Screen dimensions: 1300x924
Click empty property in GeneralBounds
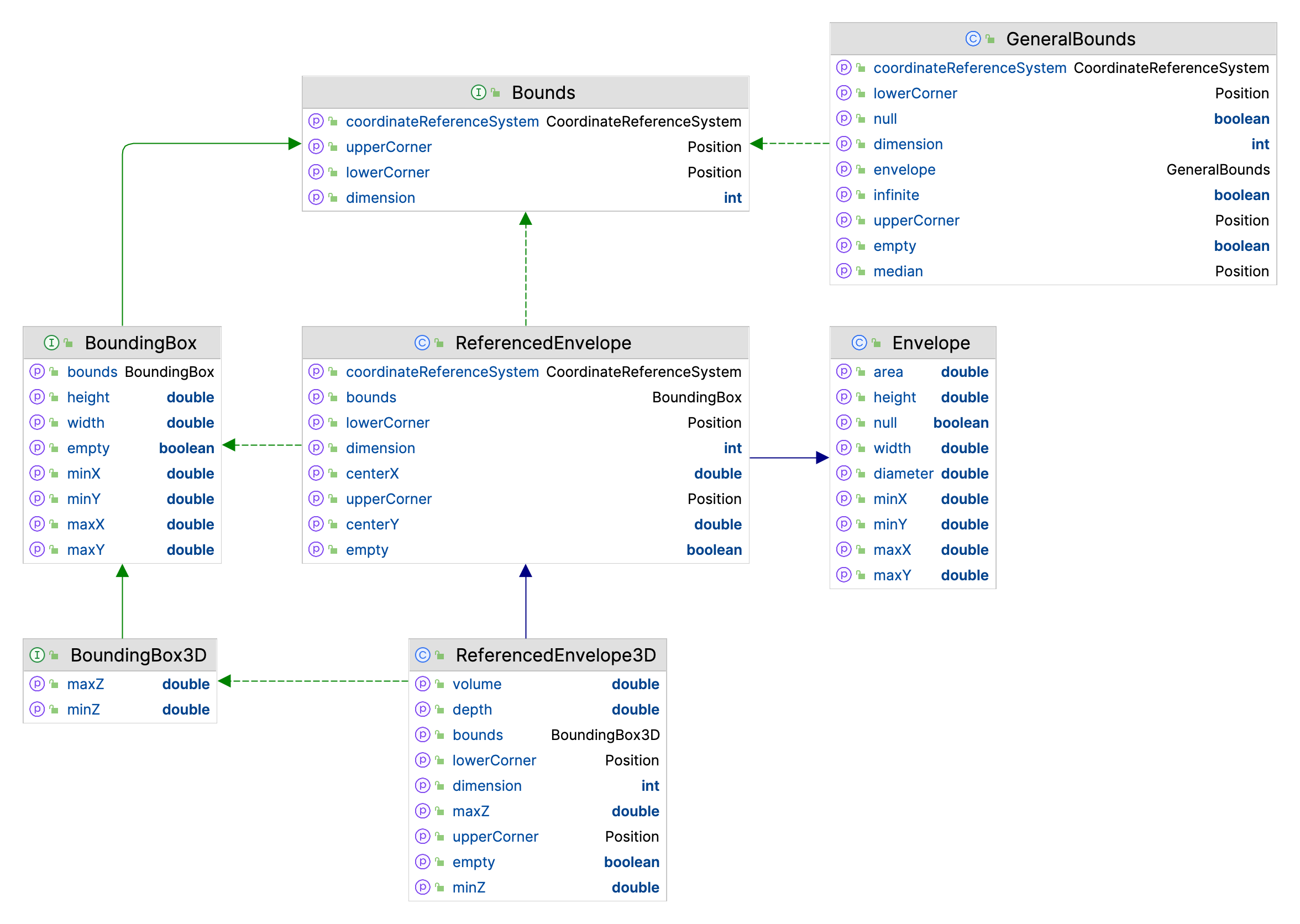[894, 246]
